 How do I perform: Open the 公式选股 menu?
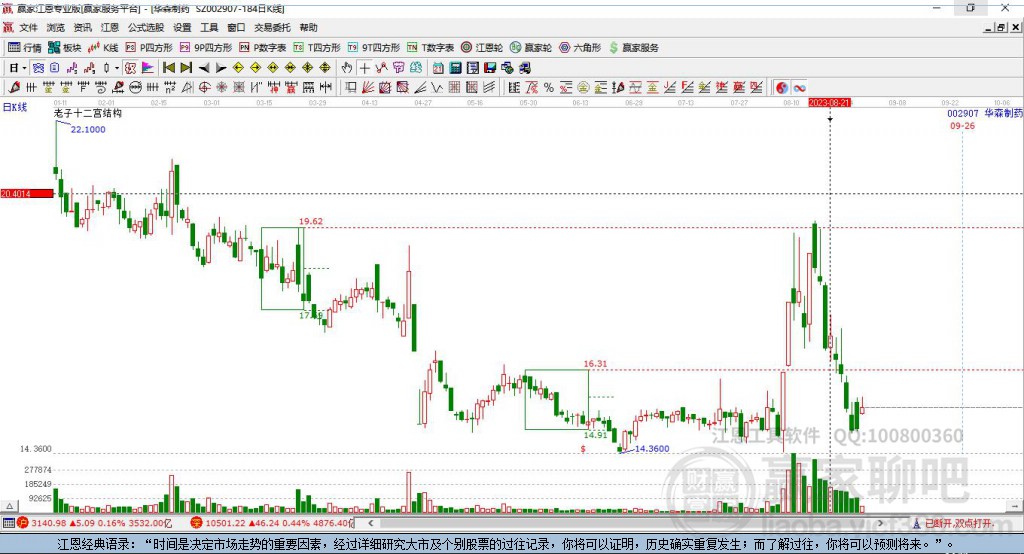click(146, 27)
